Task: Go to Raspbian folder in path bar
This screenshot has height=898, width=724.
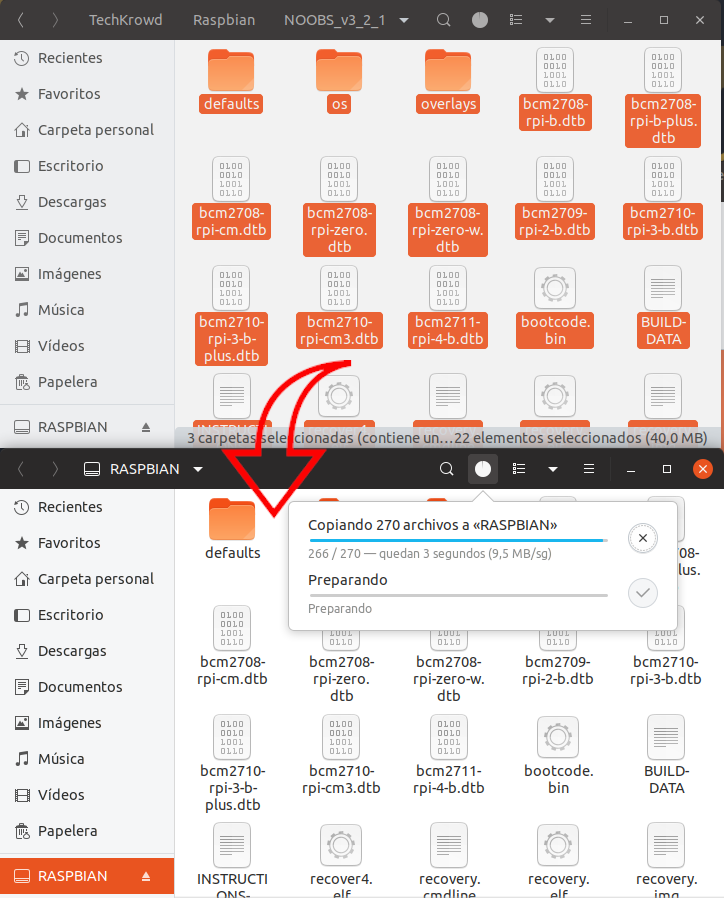Action: point(225,20)
